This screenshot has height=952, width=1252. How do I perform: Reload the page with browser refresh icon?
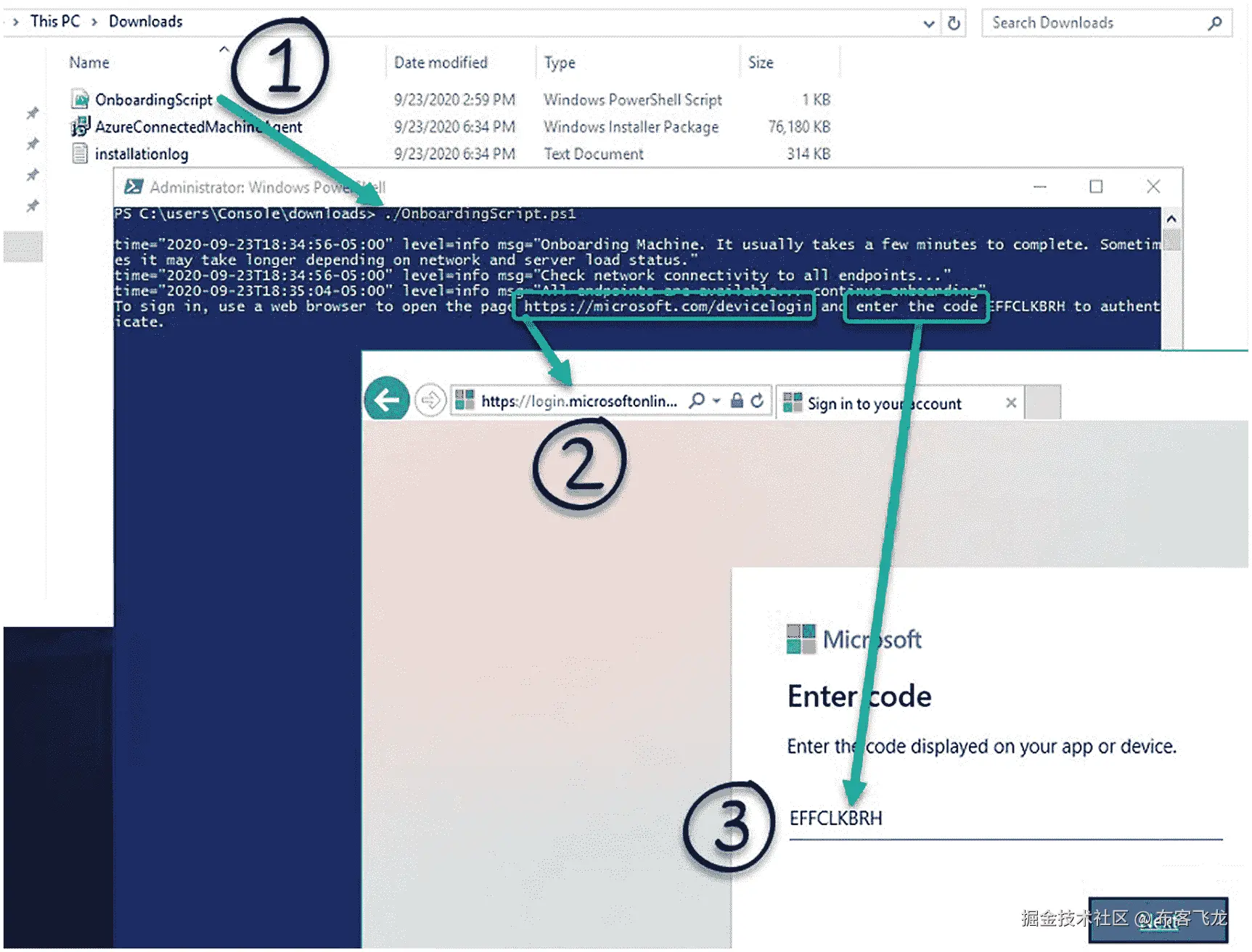point(757,401)
